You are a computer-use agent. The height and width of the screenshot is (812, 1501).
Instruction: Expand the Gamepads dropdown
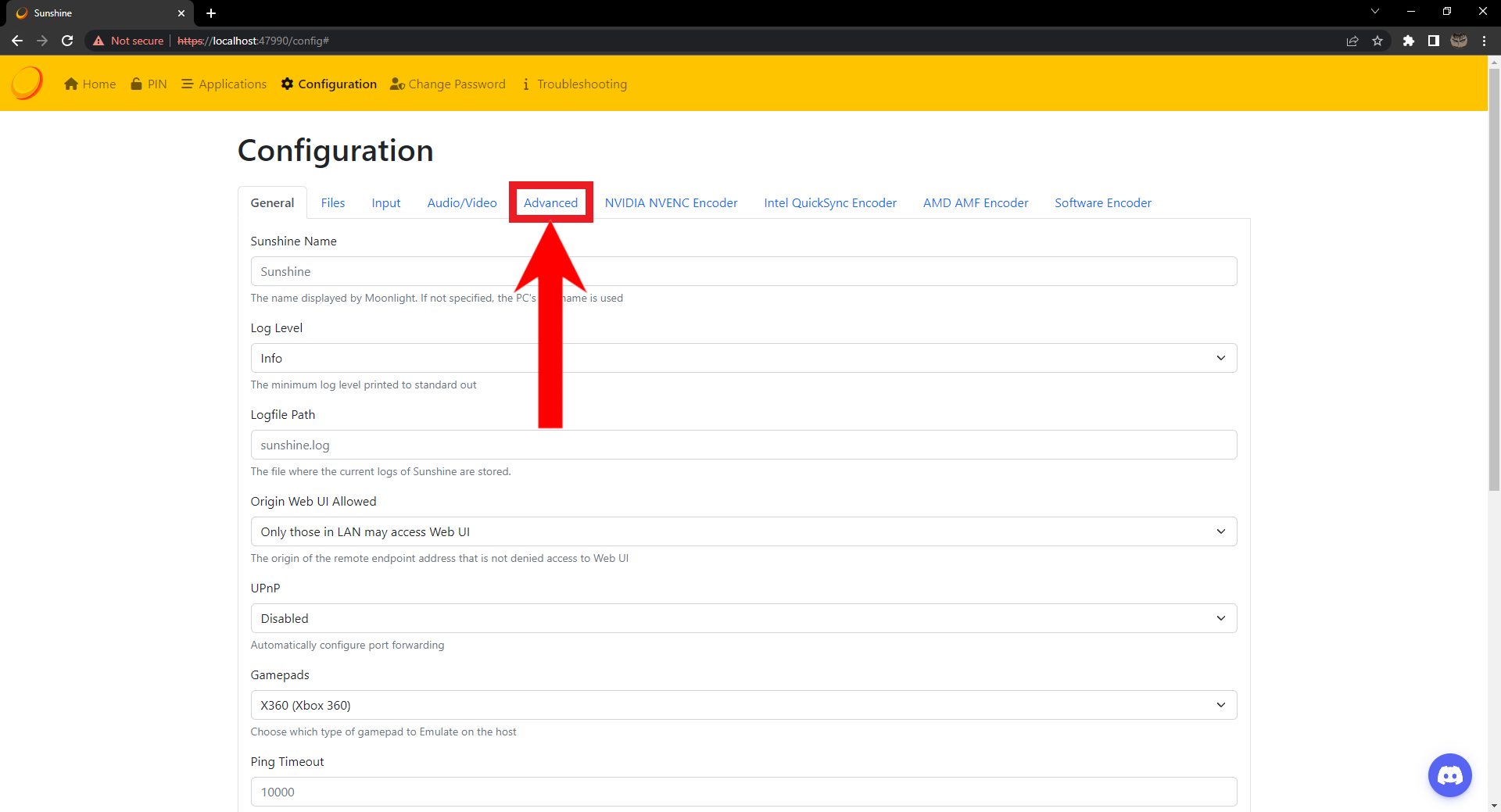pos(743,705)
